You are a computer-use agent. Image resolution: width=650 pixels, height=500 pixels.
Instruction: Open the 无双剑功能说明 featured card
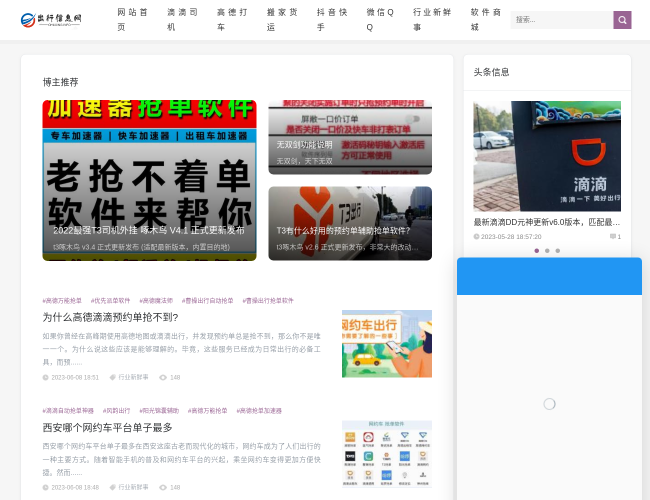coord(350,137)
